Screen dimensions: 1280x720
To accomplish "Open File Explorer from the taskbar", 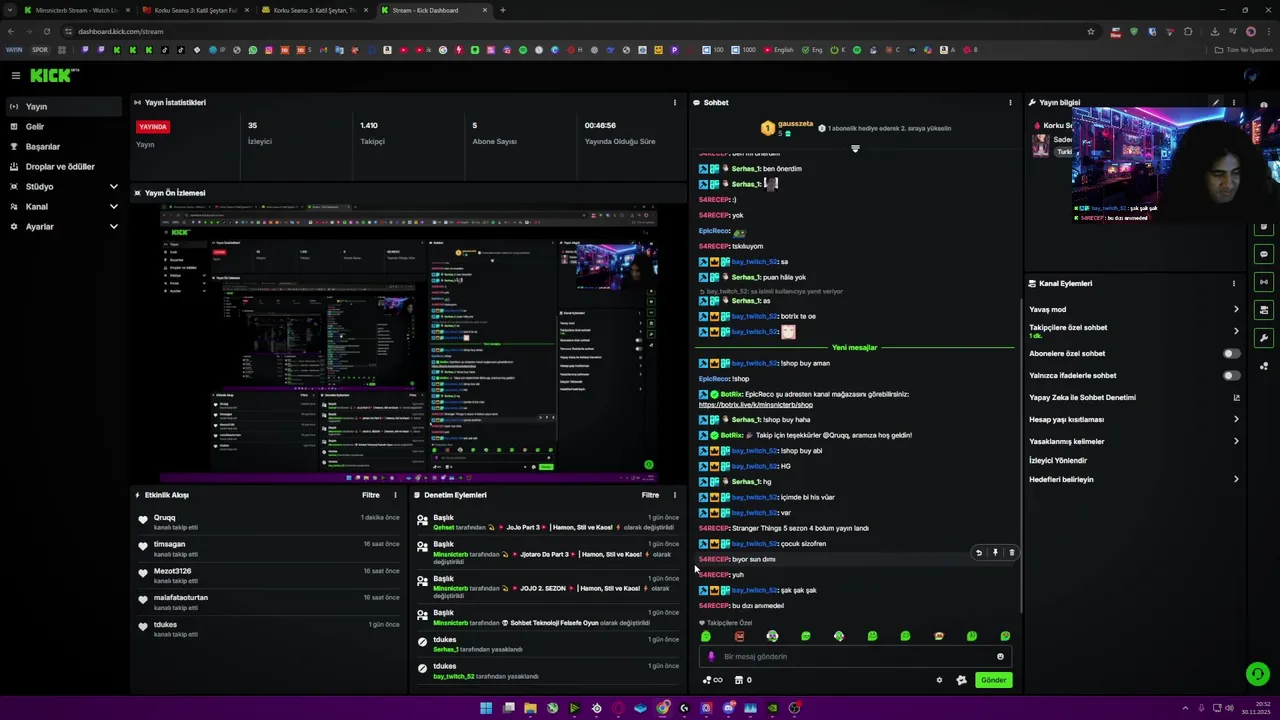I will click(x=530, y=708).
